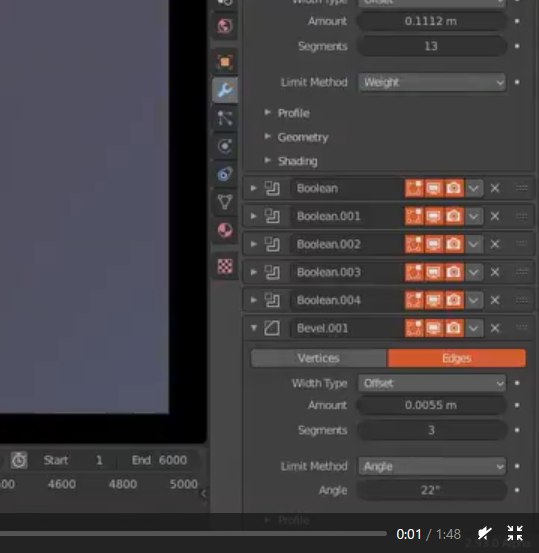Open the Physics properties tab icon
539x553 pixels.
pos(225,146)
